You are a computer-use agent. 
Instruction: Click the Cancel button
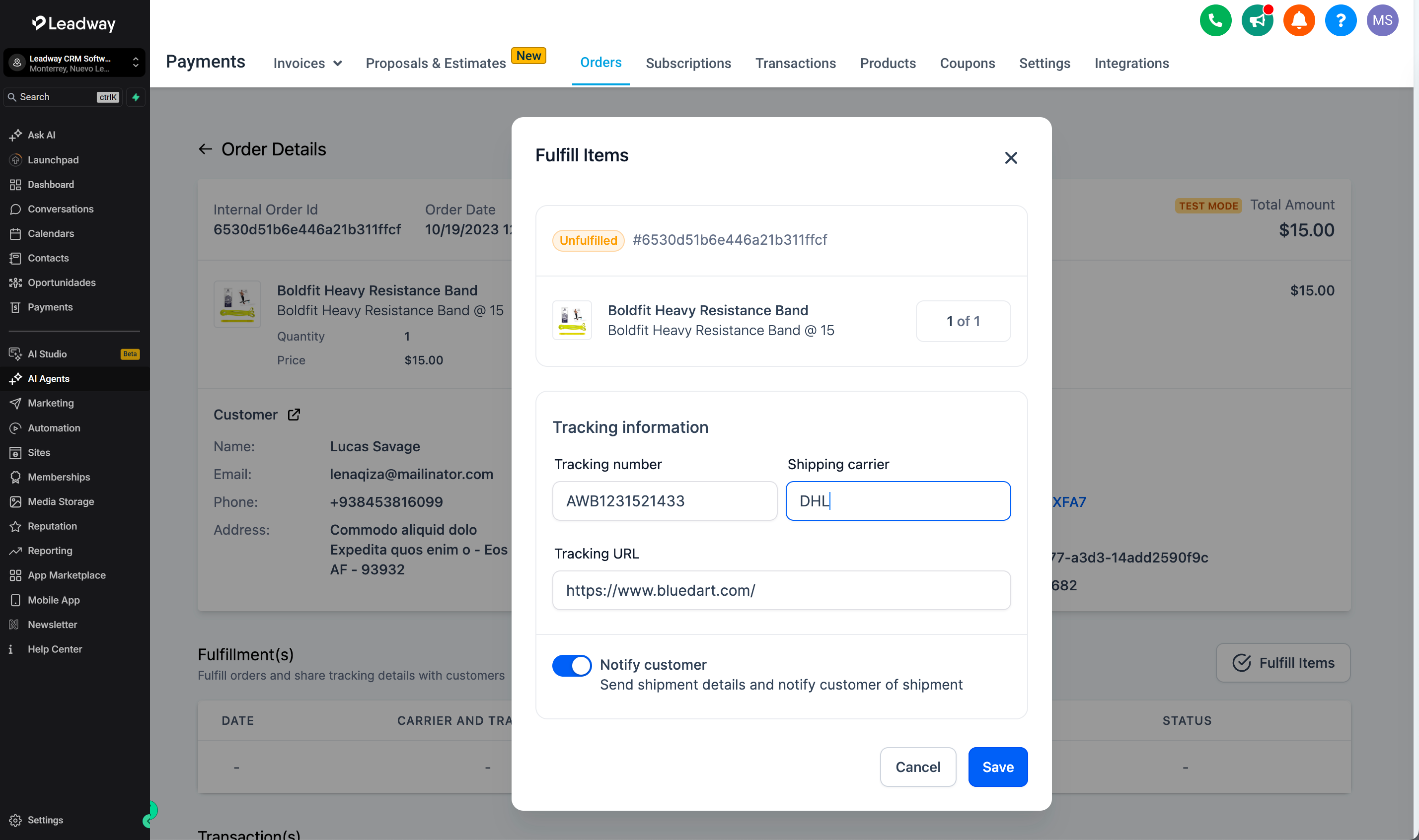tap(917, 767)
